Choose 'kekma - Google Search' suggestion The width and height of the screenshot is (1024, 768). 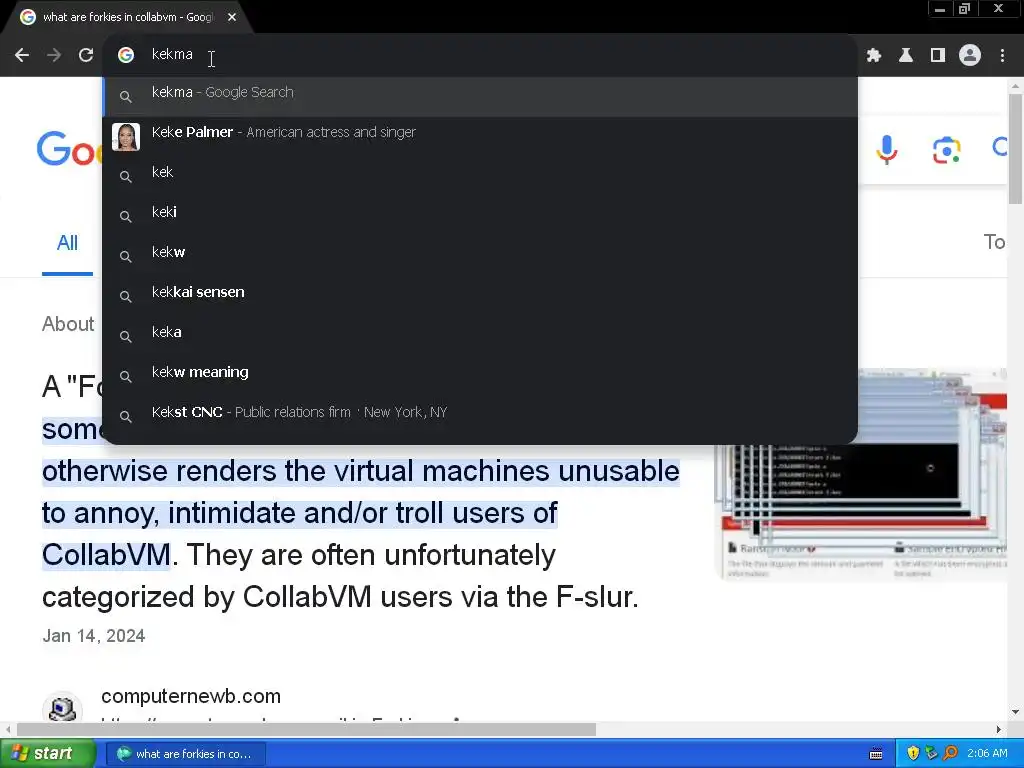point(480,97)
